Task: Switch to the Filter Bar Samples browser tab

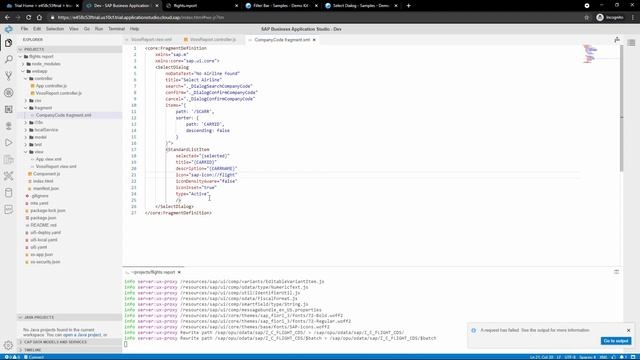Action: (x=282, y=6)
